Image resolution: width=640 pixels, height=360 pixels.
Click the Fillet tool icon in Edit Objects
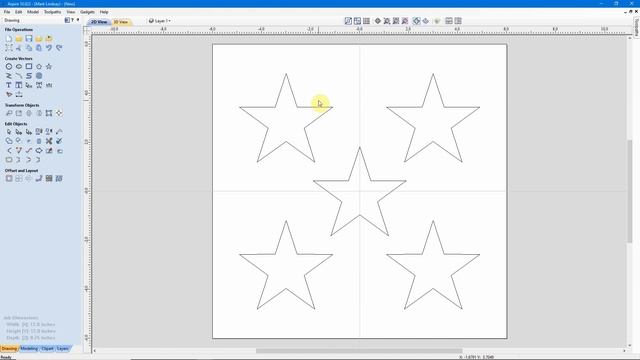coord(9,151)
